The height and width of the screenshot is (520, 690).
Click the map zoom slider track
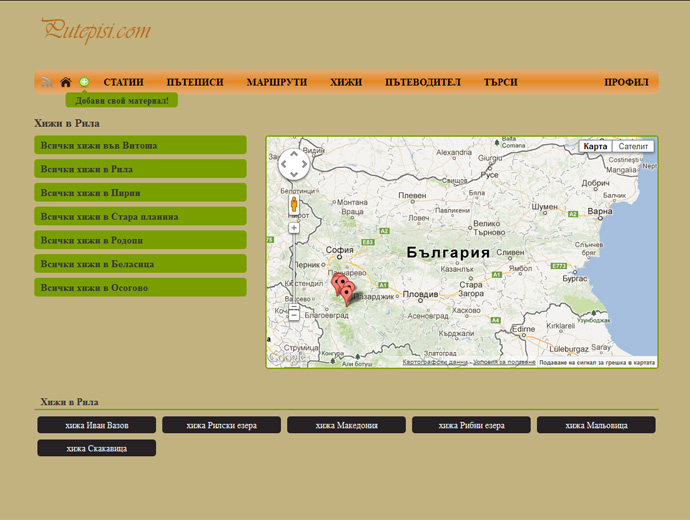click(x=294, y=268)
